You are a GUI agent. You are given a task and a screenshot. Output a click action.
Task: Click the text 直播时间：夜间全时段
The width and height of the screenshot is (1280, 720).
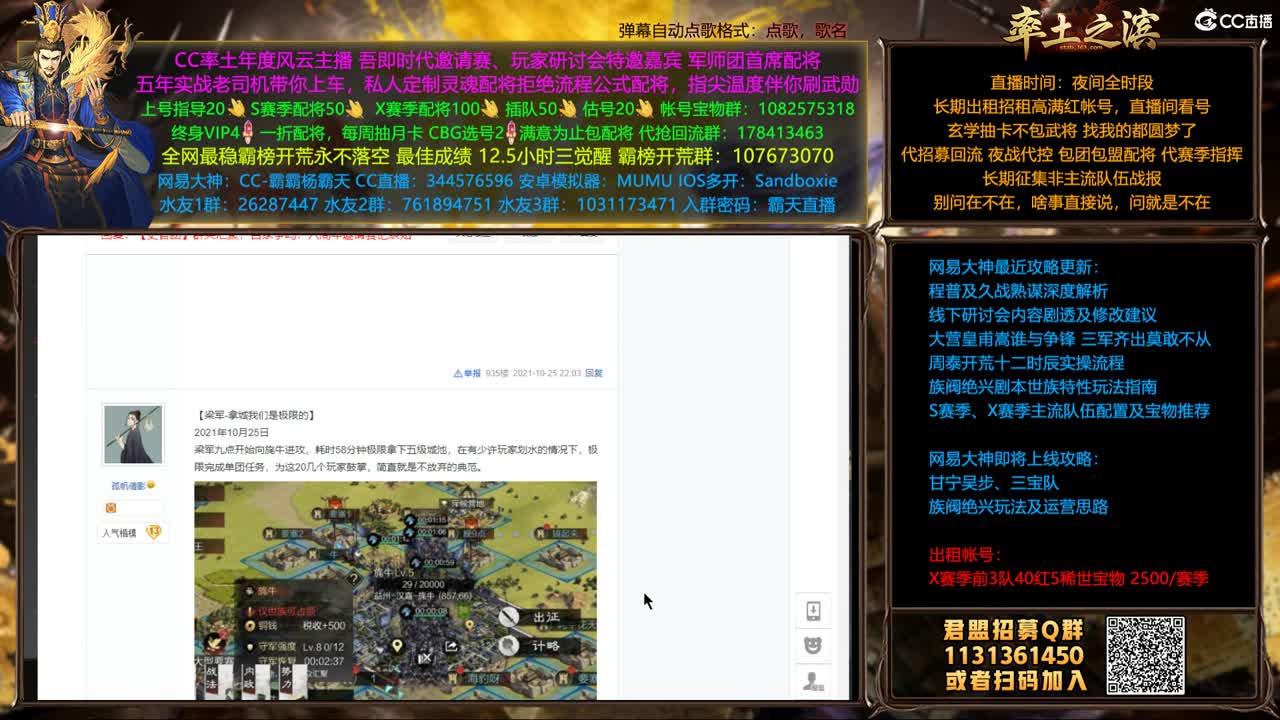click(1071, 83)
